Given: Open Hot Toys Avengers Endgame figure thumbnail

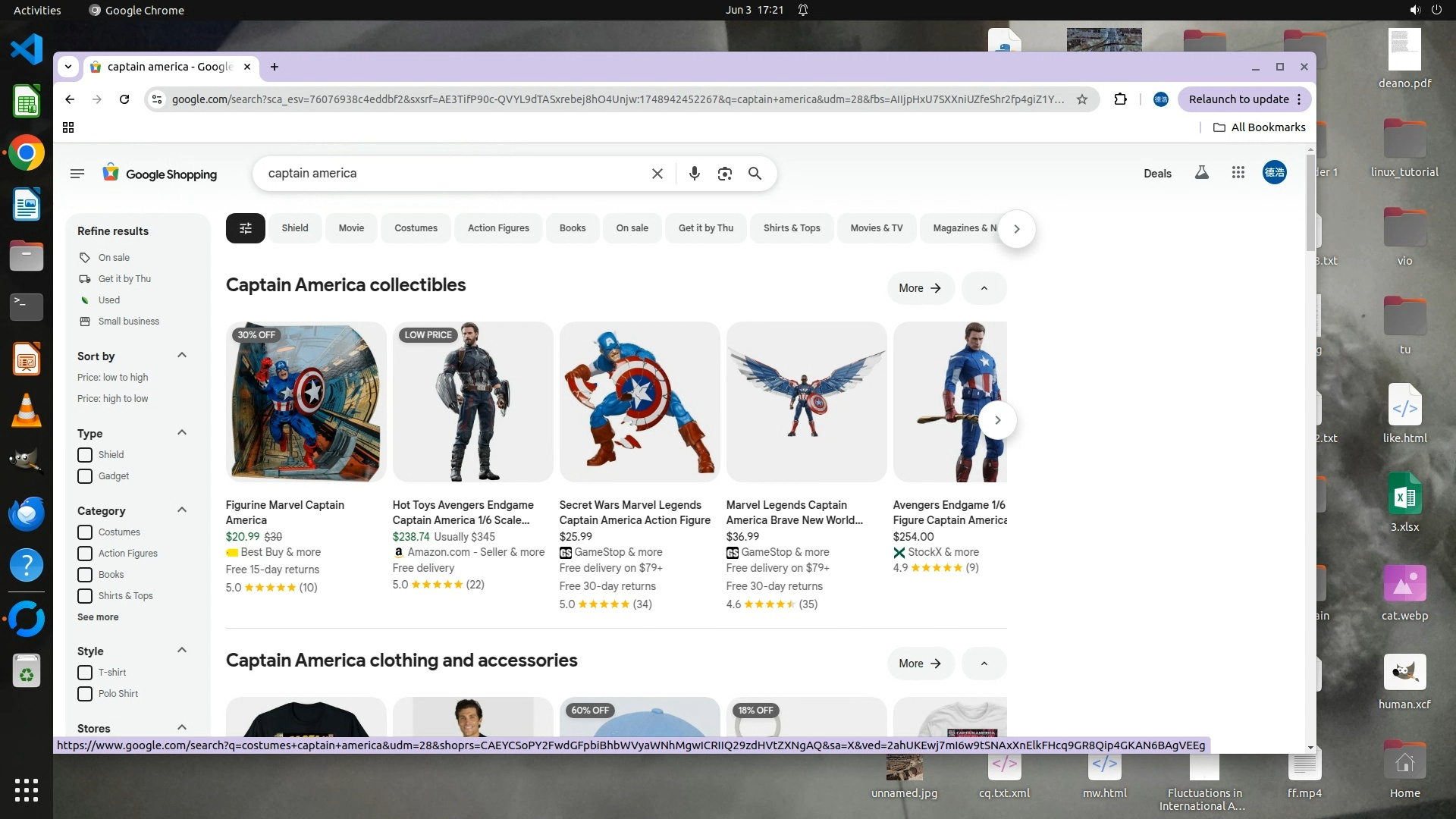Looking at the screenshot, I should 472,402.
